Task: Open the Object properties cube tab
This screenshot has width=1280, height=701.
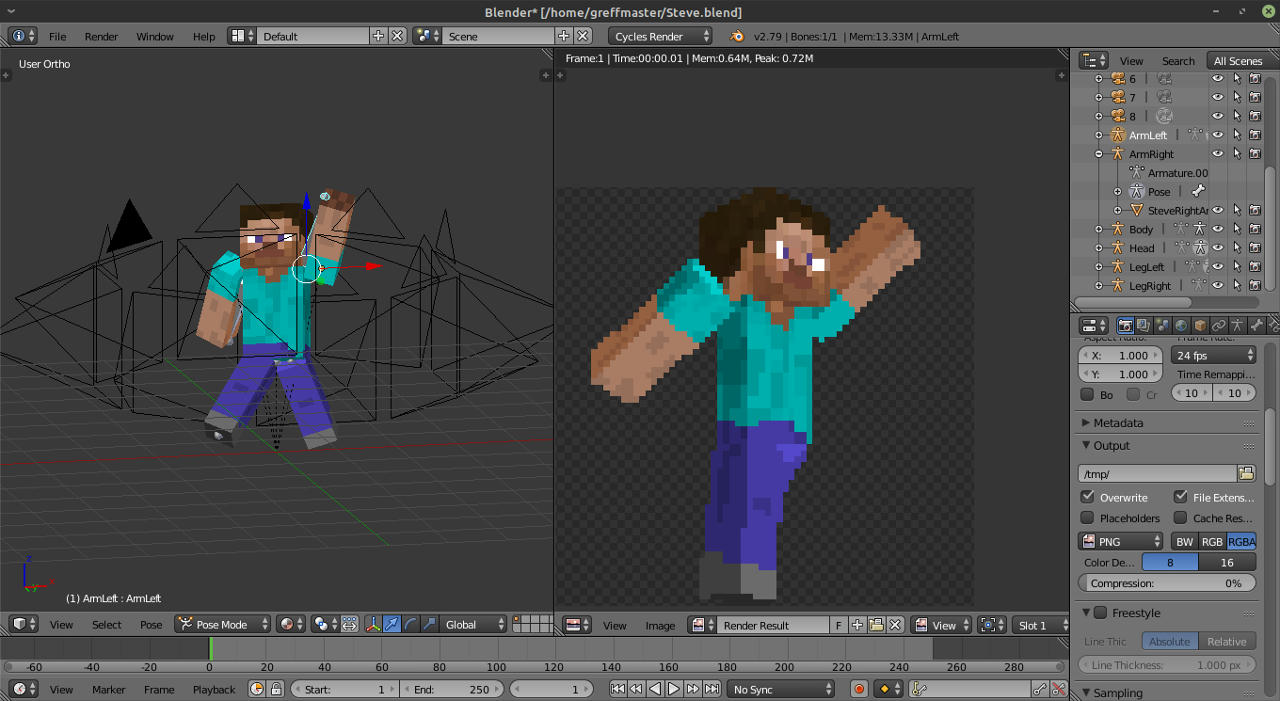Action: coord(1200,325)
